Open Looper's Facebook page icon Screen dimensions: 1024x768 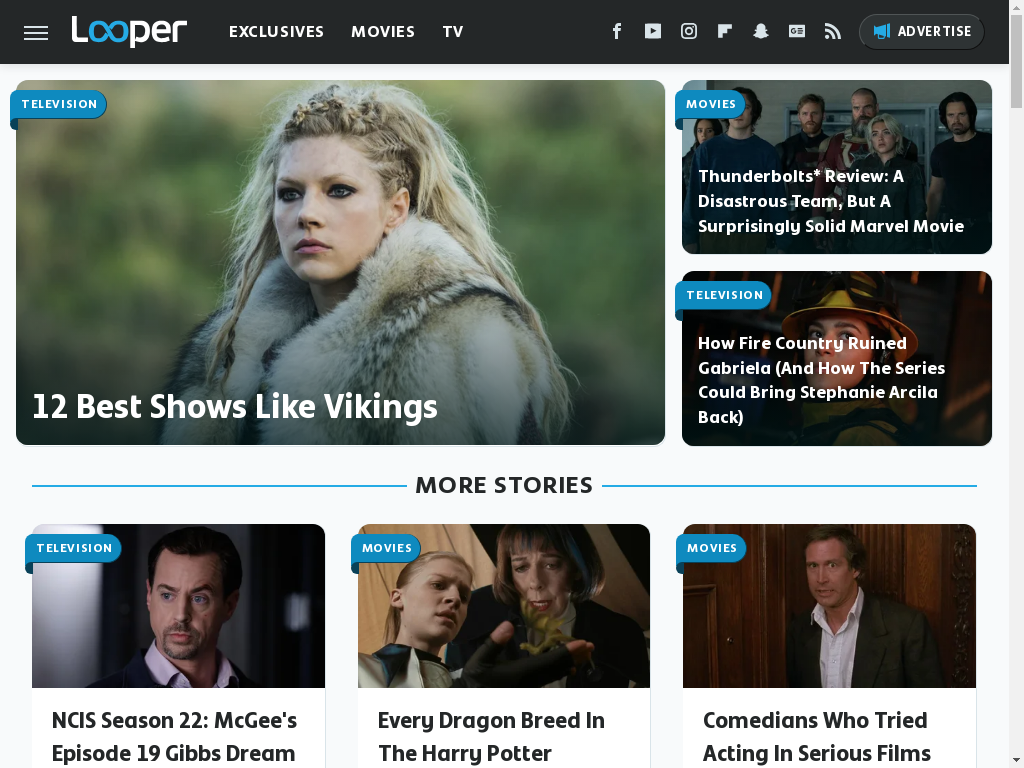click(x=616, y=31)
